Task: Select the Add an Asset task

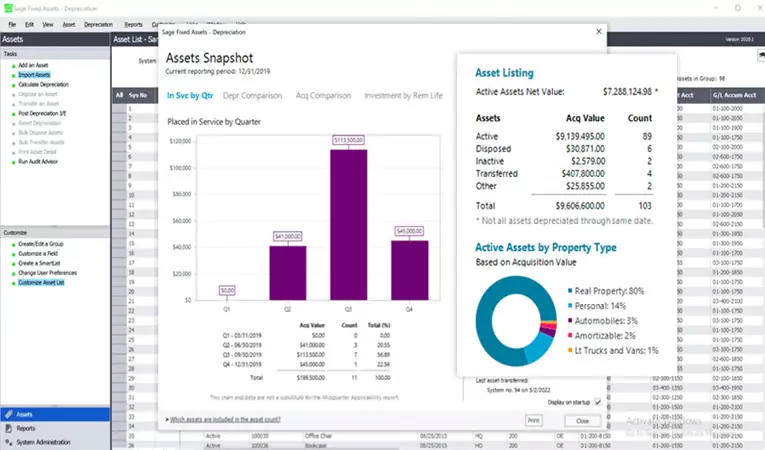Action: click(33, 65)
